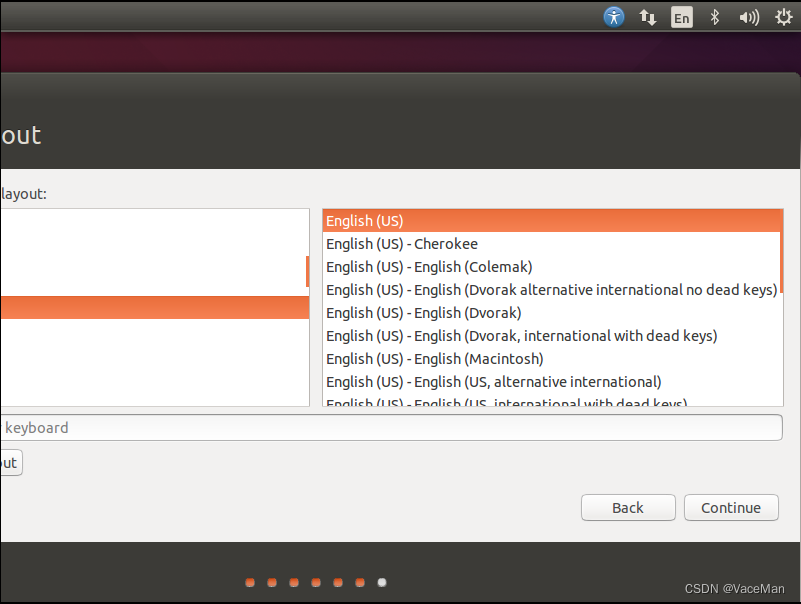Open the sound volume menu

(748, 17)
